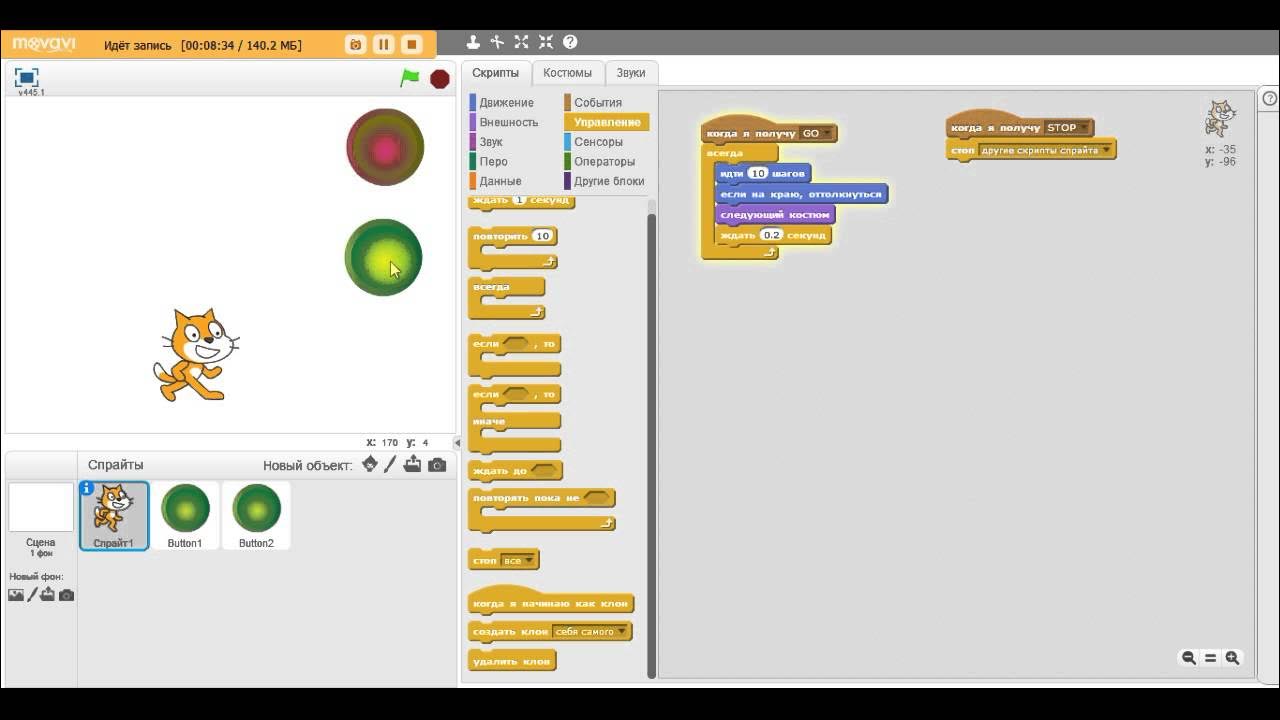Choose new sprite from library icon
Image resolution: width=1280 pixels, height=720 pixels.
click(370, 464)
